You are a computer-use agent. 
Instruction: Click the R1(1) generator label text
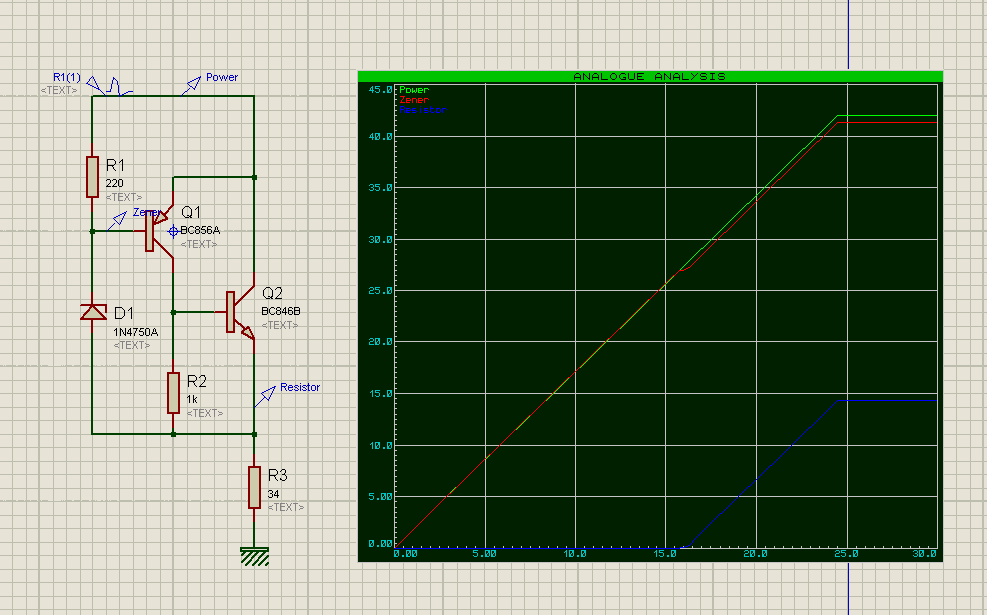click(67, 77)
